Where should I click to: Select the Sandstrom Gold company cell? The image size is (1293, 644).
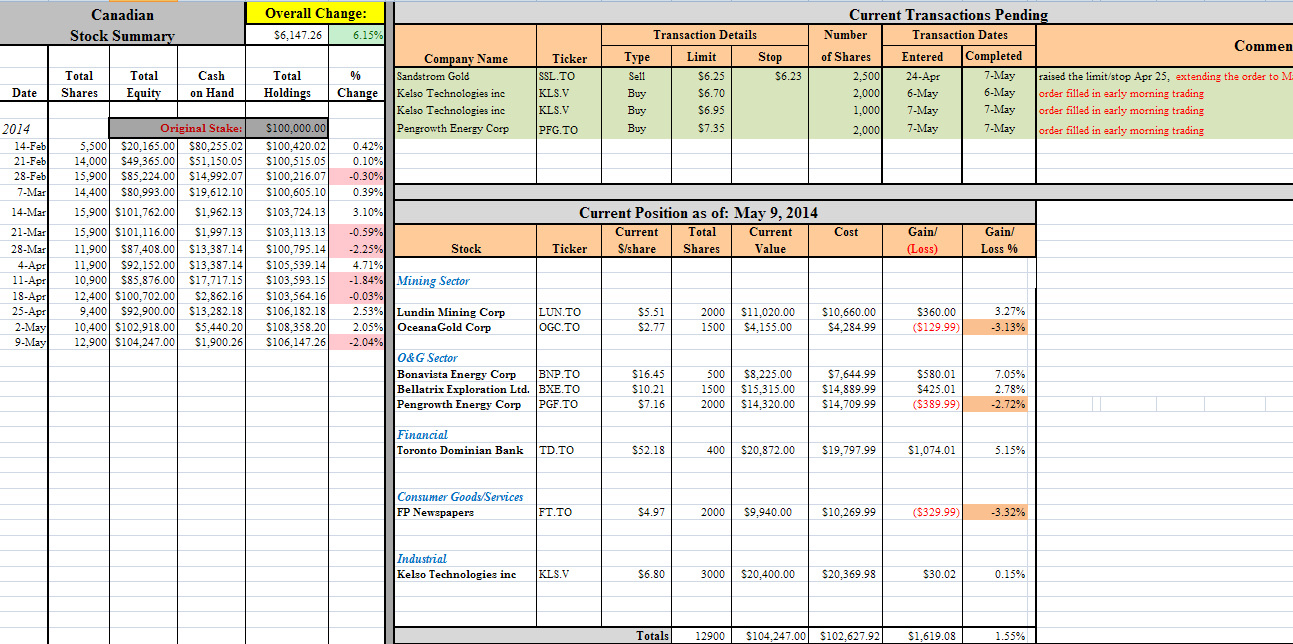[x=466, y=76]
